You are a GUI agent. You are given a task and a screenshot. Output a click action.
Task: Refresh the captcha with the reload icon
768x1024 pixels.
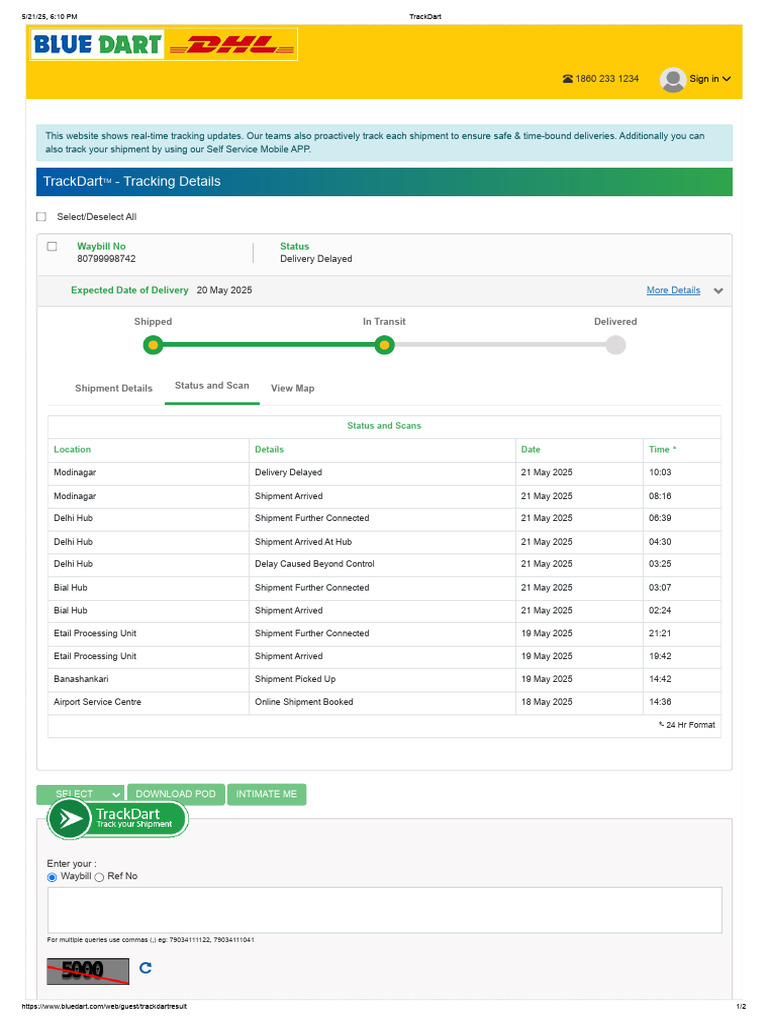(146, 968)
